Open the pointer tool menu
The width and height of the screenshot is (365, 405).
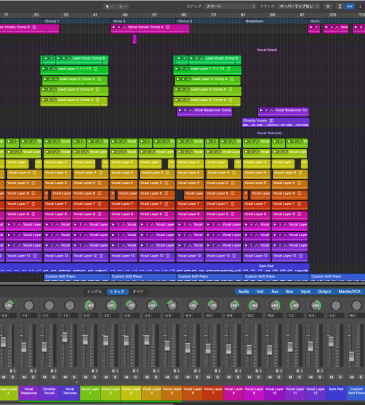(109, 6)
